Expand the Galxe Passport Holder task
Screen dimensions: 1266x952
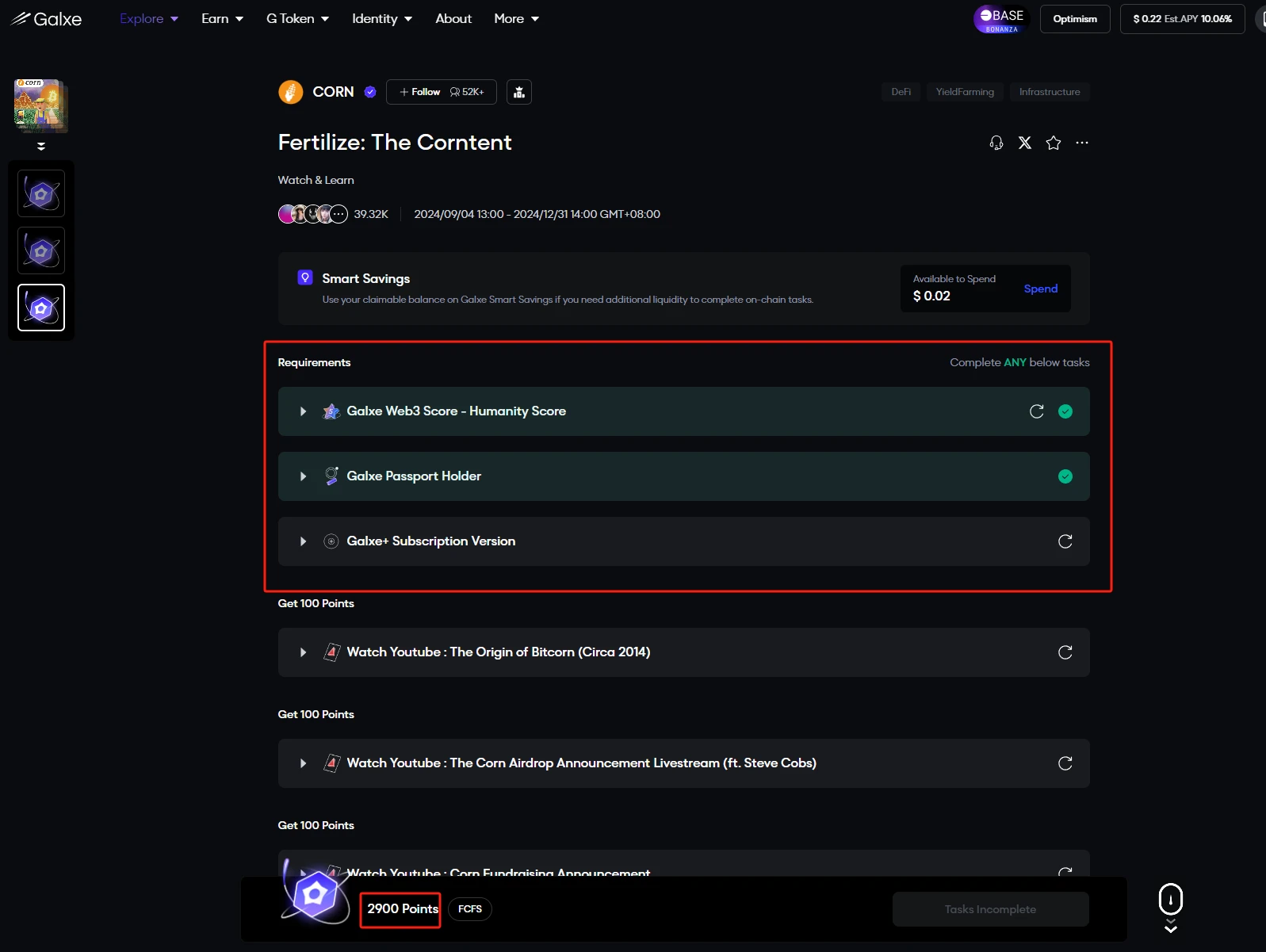[x=303, y=476]
